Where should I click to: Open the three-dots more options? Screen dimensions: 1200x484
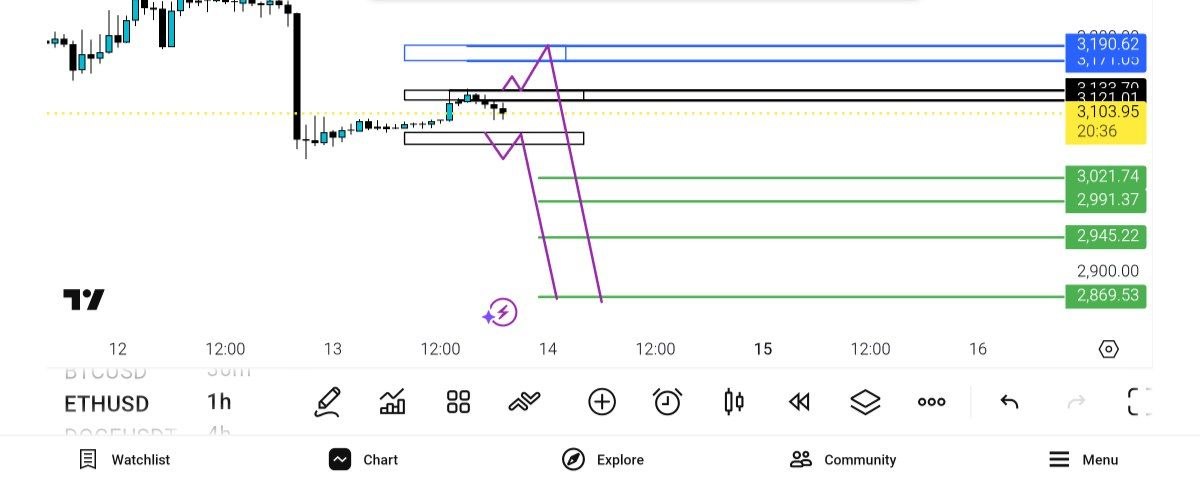[931, 402]
